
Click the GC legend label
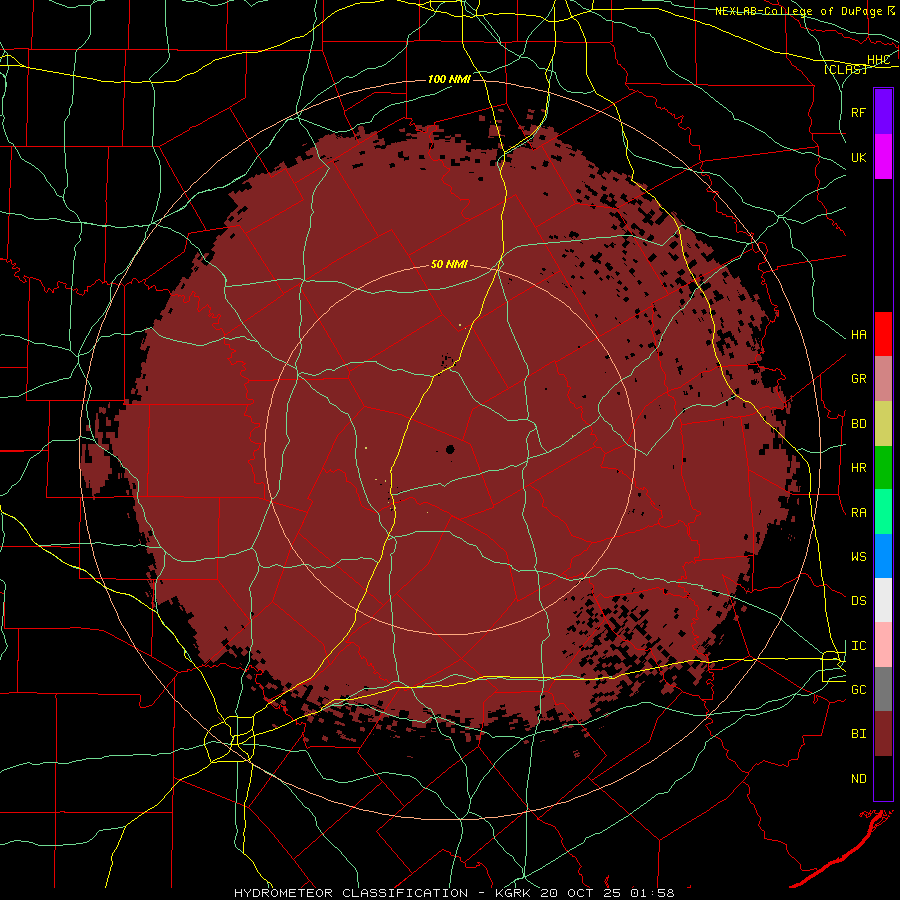click(859, 690)
